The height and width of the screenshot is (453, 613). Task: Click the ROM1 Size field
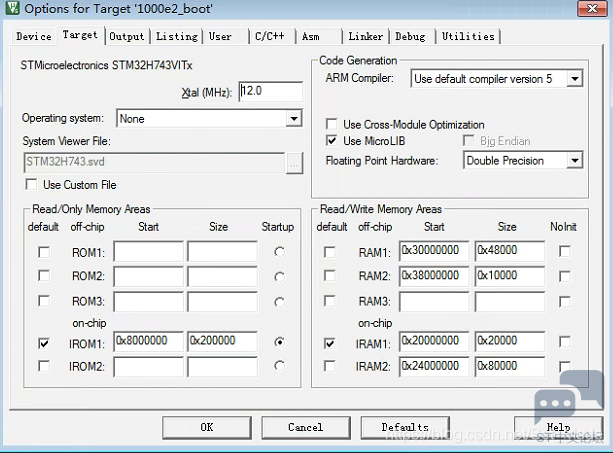222,251
